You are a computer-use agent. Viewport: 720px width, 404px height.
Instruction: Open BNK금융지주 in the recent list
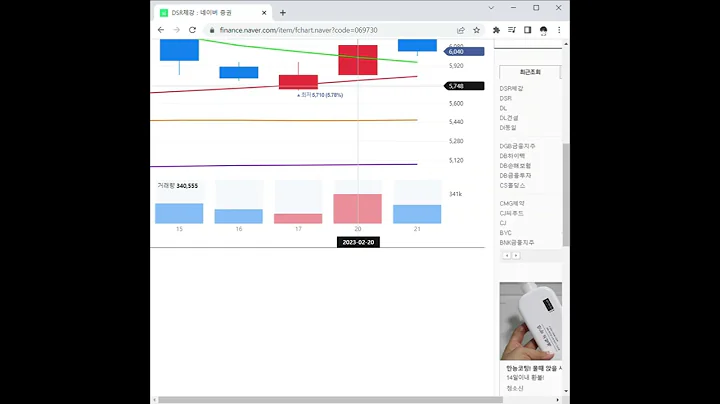[517, 242]
